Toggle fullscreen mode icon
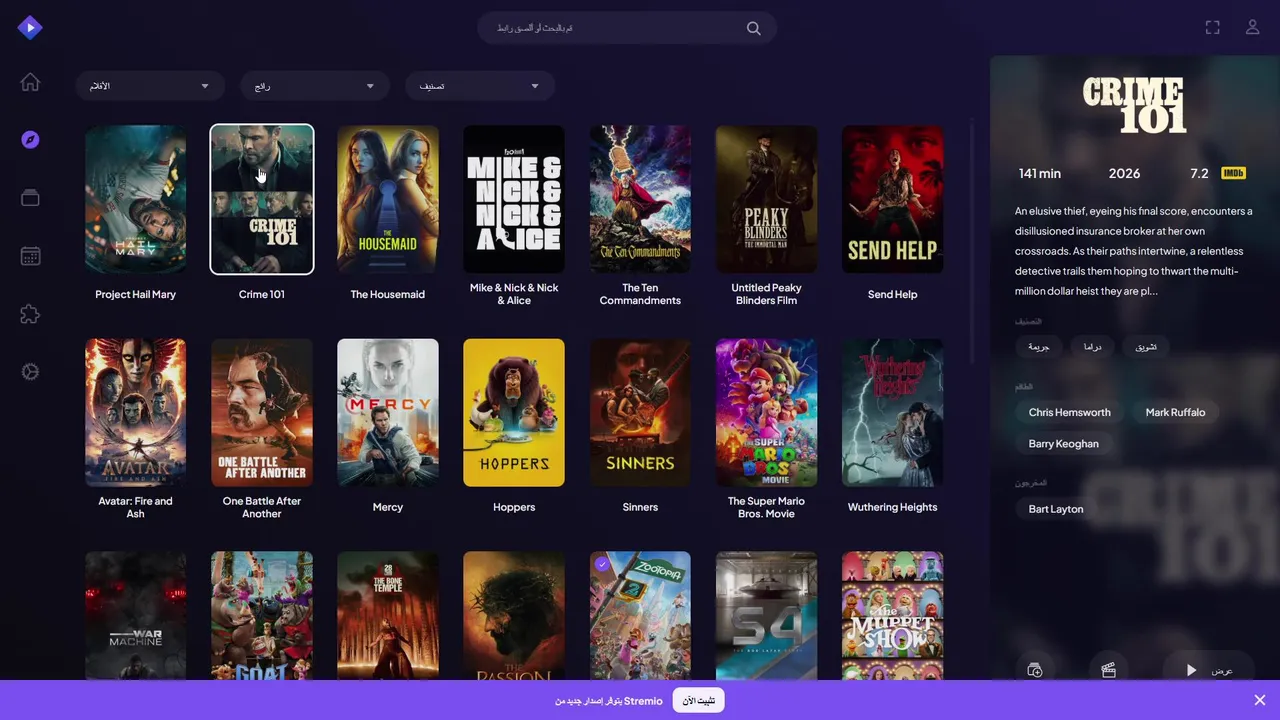The width and height of the screenshot is (1280, 720). [x=1212, y=28]
